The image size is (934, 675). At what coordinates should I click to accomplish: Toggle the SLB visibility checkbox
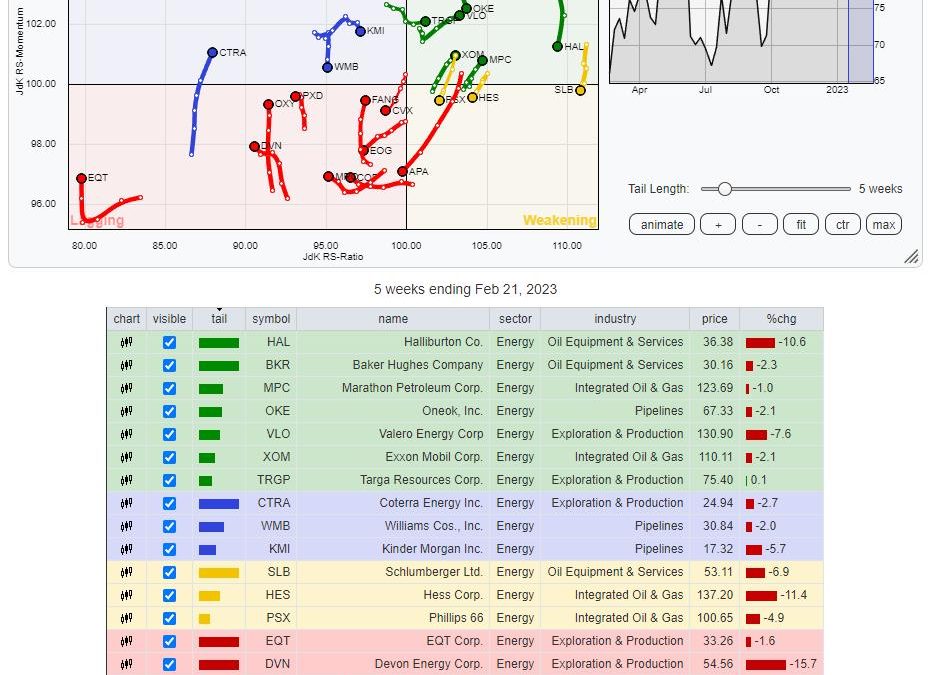[169, 573]
